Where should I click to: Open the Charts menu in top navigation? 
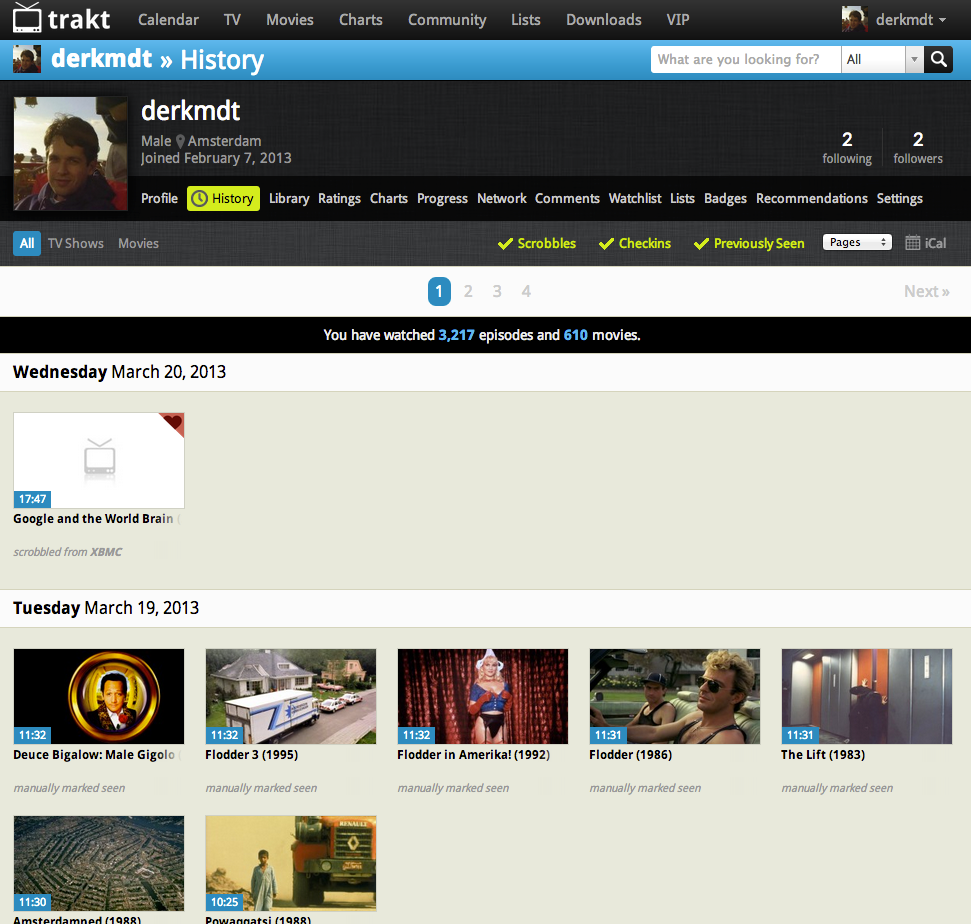(x=360, y=20)
